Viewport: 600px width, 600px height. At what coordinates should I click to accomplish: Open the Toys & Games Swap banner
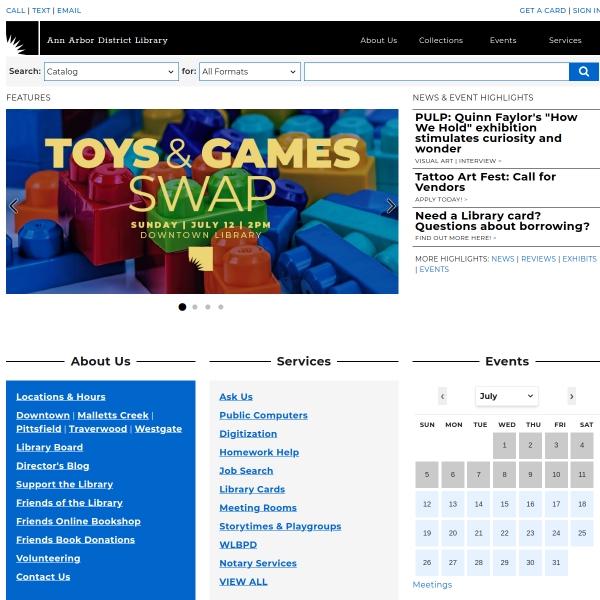click(202, 201)
